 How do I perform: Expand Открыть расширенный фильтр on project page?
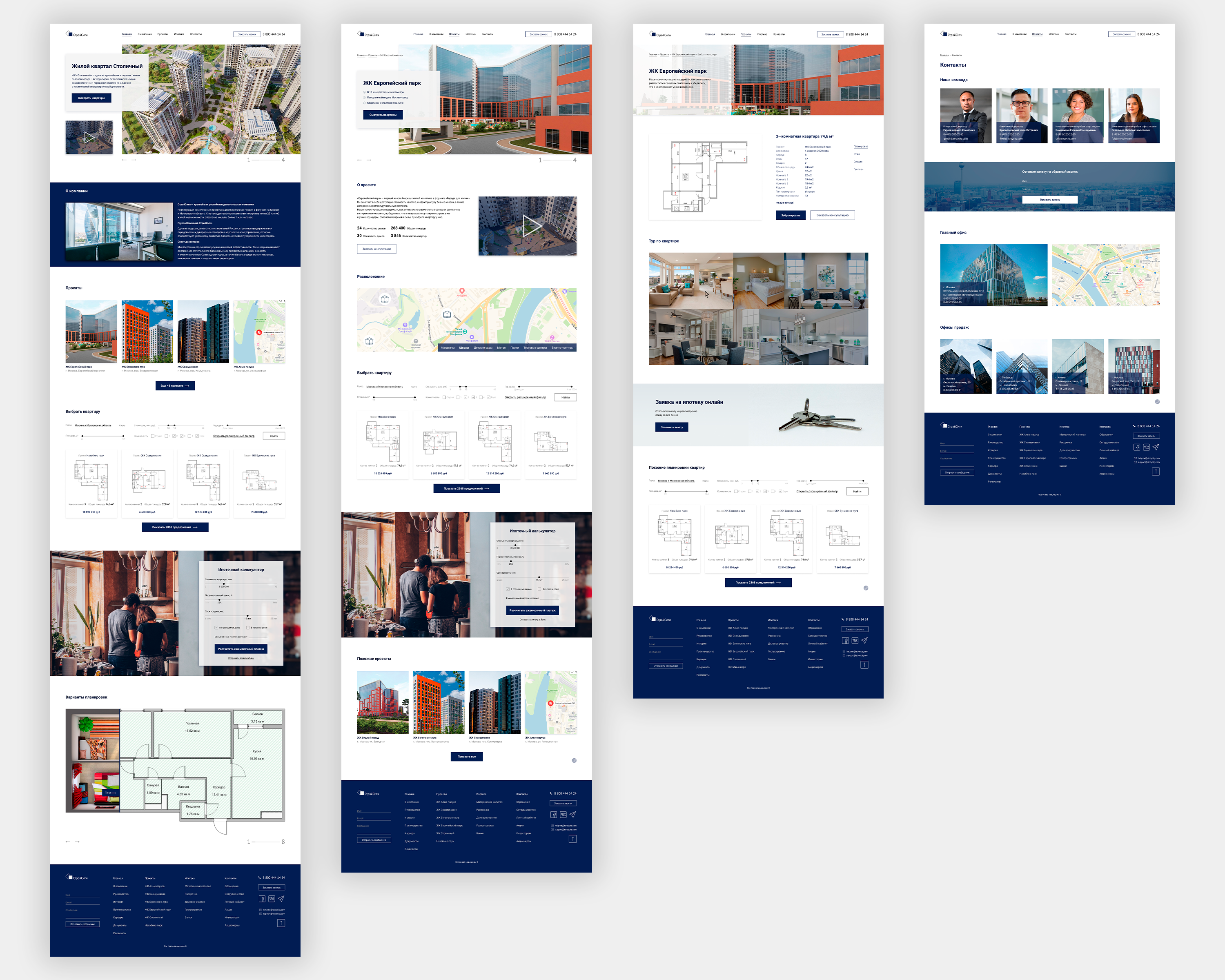click(525, 398)
